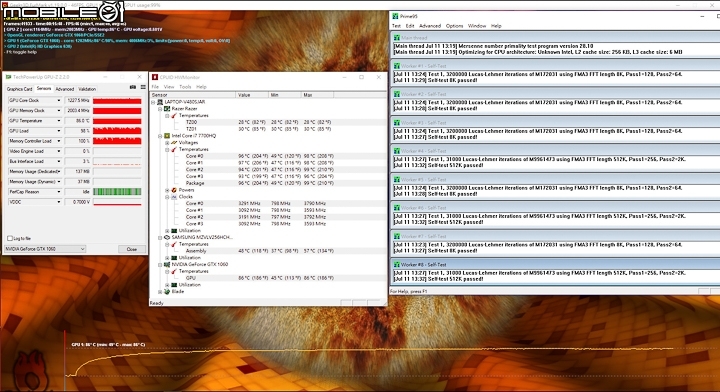Open the NVIDIA GeForce GTX 1060 device selector
The image size is (720, 392).
45,249
